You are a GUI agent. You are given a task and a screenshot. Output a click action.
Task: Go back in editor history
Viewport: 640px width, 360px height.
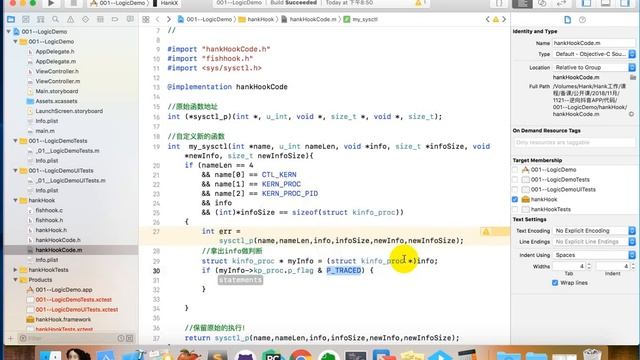(158, 19)
